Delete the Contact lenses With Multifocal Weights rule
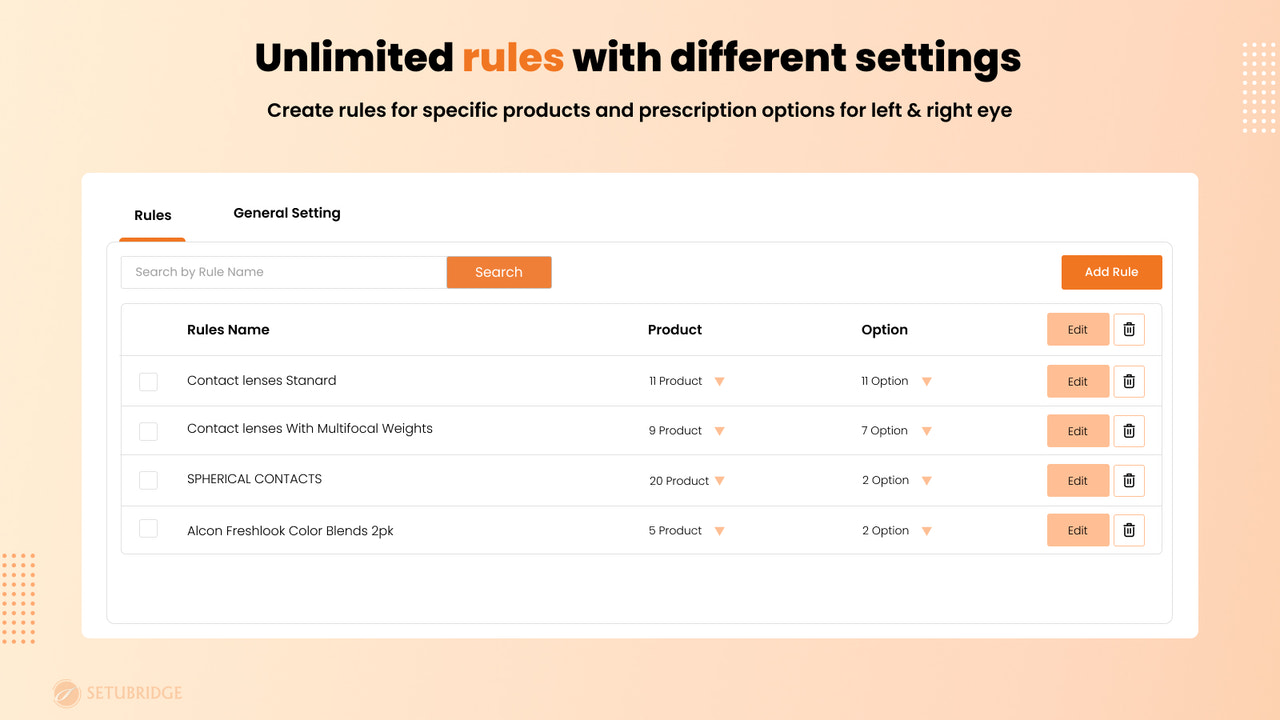Viewport: 1280px width, 720px height. [1129, 430]
